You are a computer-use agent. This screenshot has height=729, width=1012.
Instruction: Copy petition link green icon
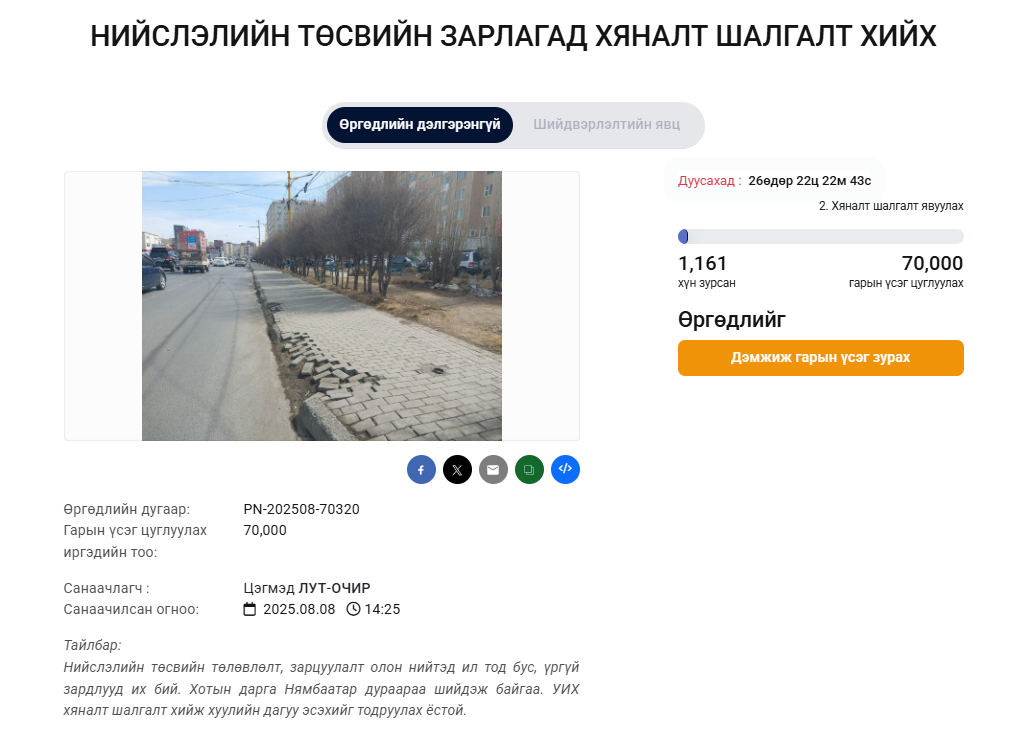[x=529, y=470]
